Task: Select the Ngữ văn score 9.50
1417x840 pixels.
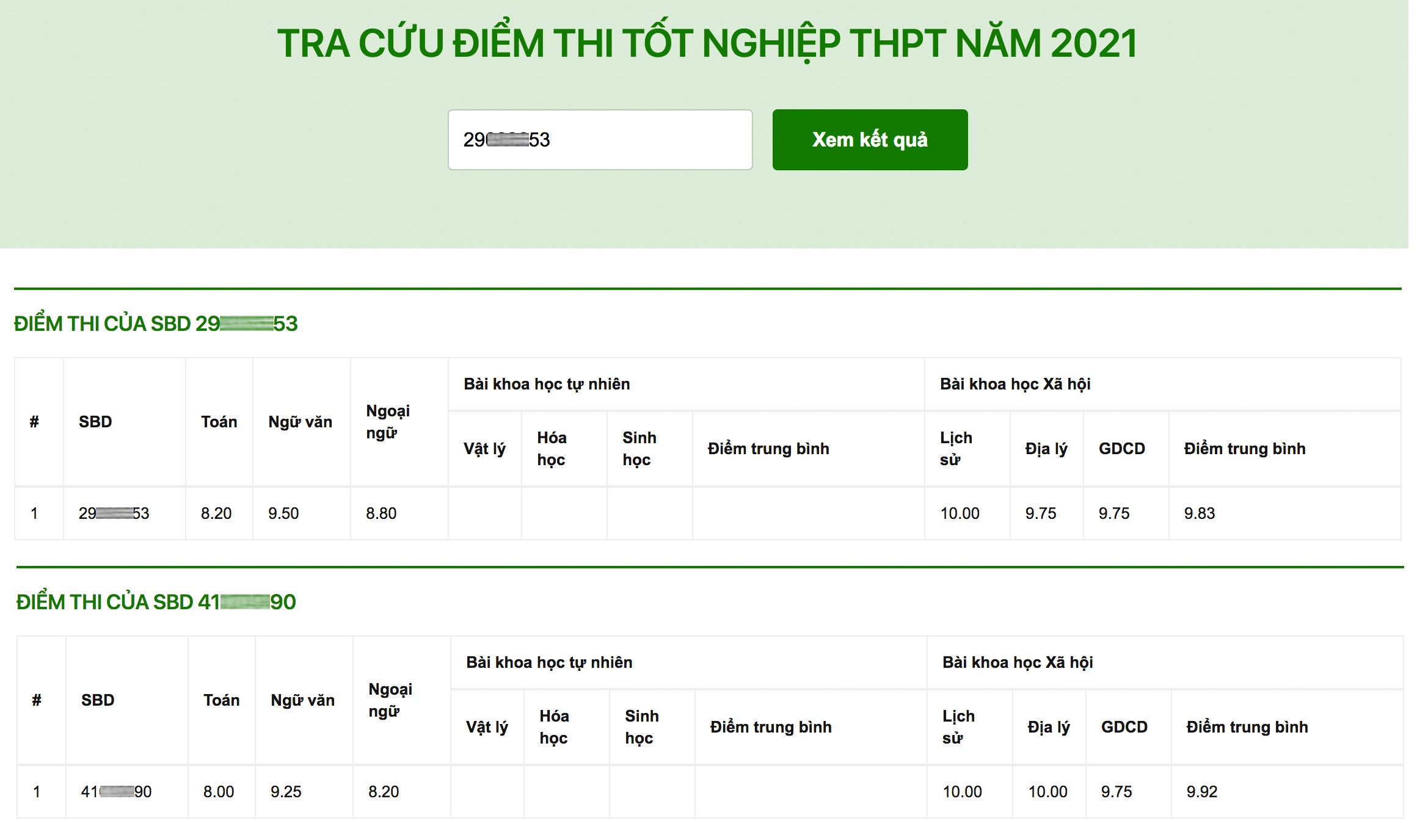Action: tap(283, 513)
